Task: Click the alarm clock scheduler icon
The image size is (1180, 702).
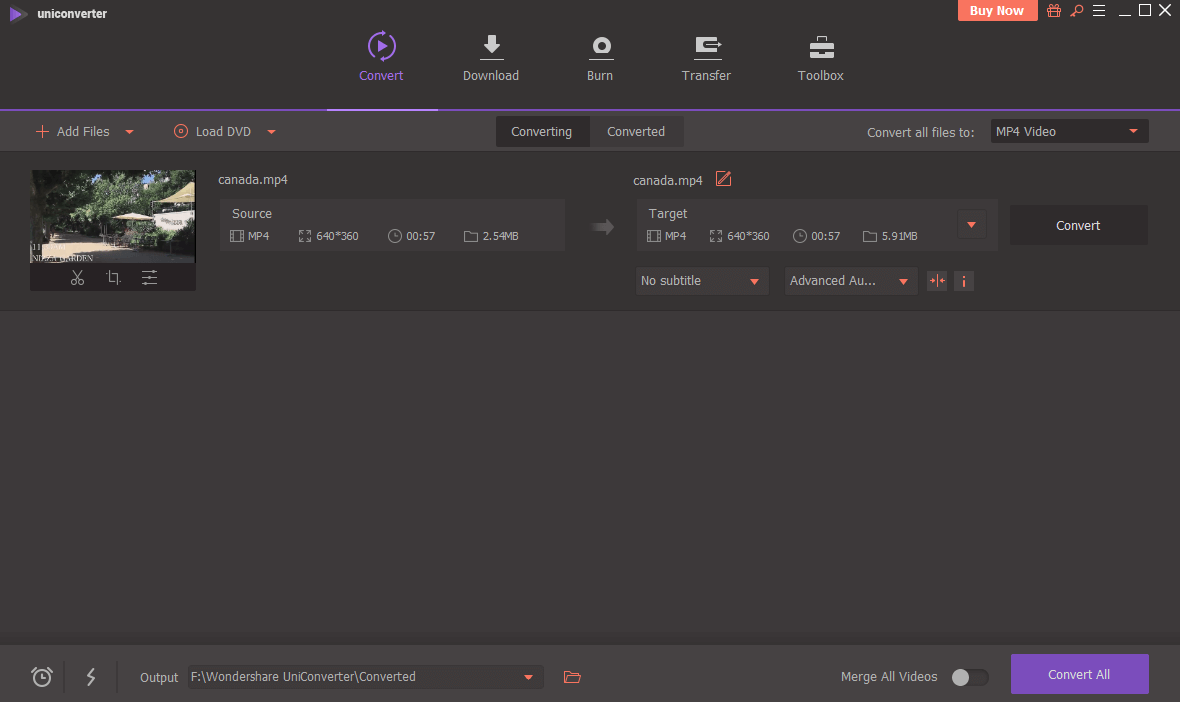Action: pos(42,677)
